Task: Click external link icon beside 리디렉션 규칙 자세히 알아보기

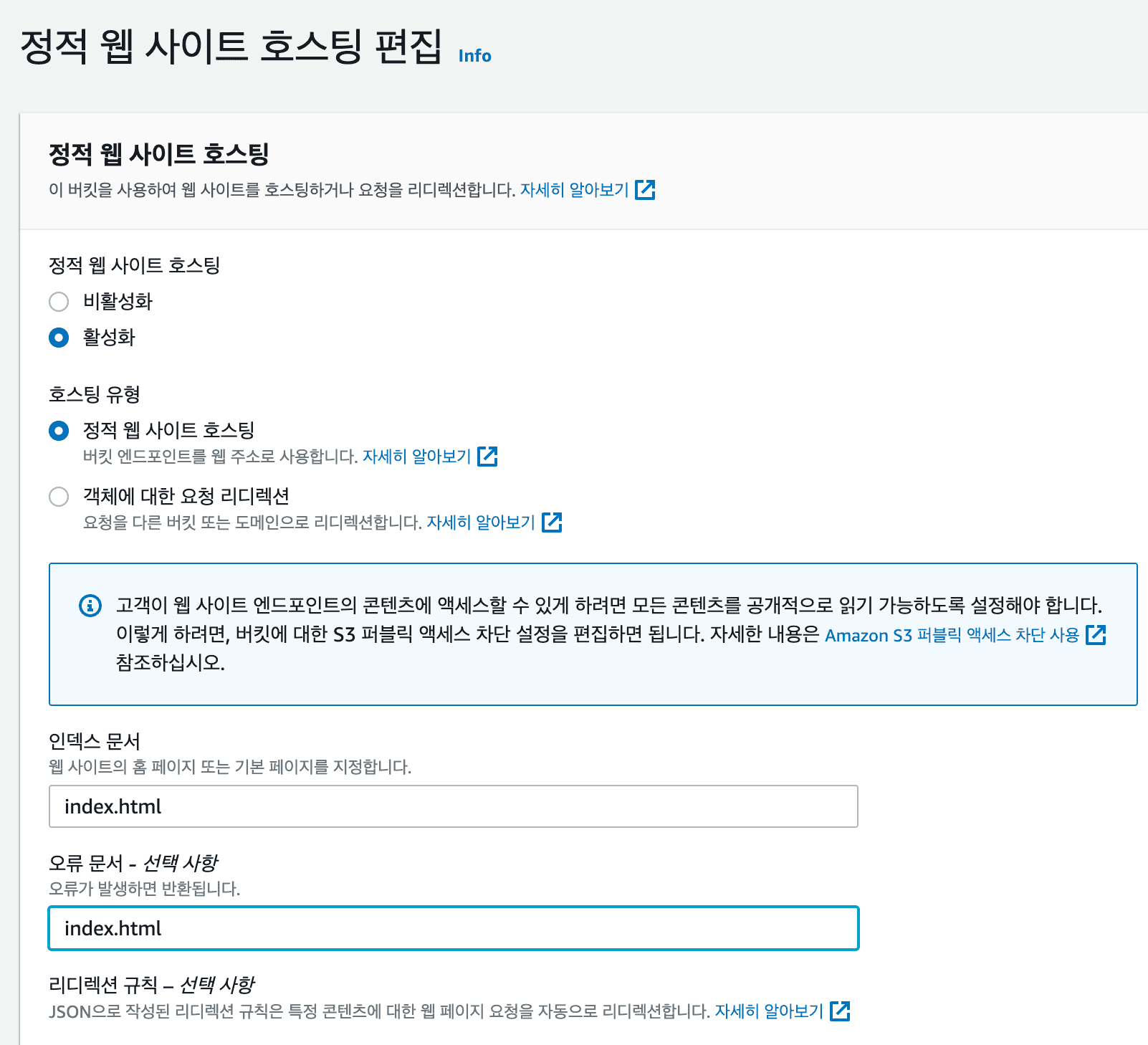Action: pyautogui.click(x=840, y=1011)
